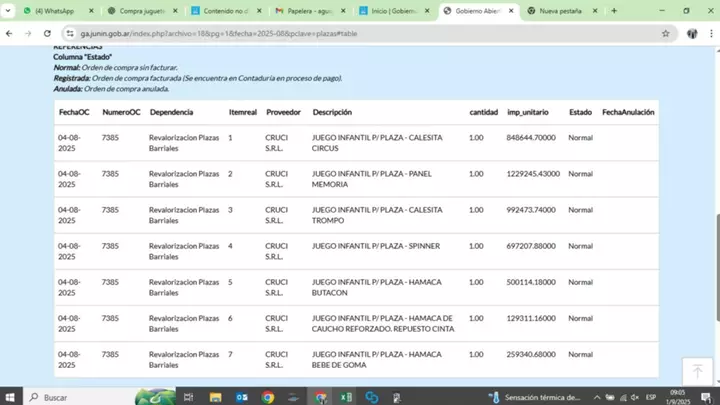
Task: Open the notifications center icon
Action: (x=706, y=397)
